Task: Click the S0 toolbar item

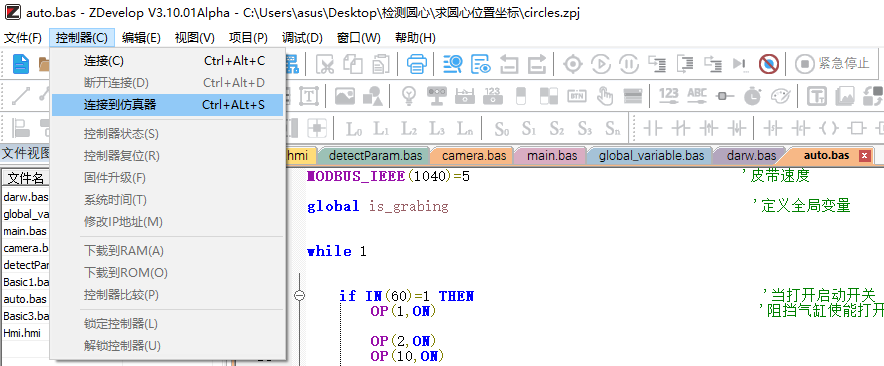Action: tap(501, 129)
